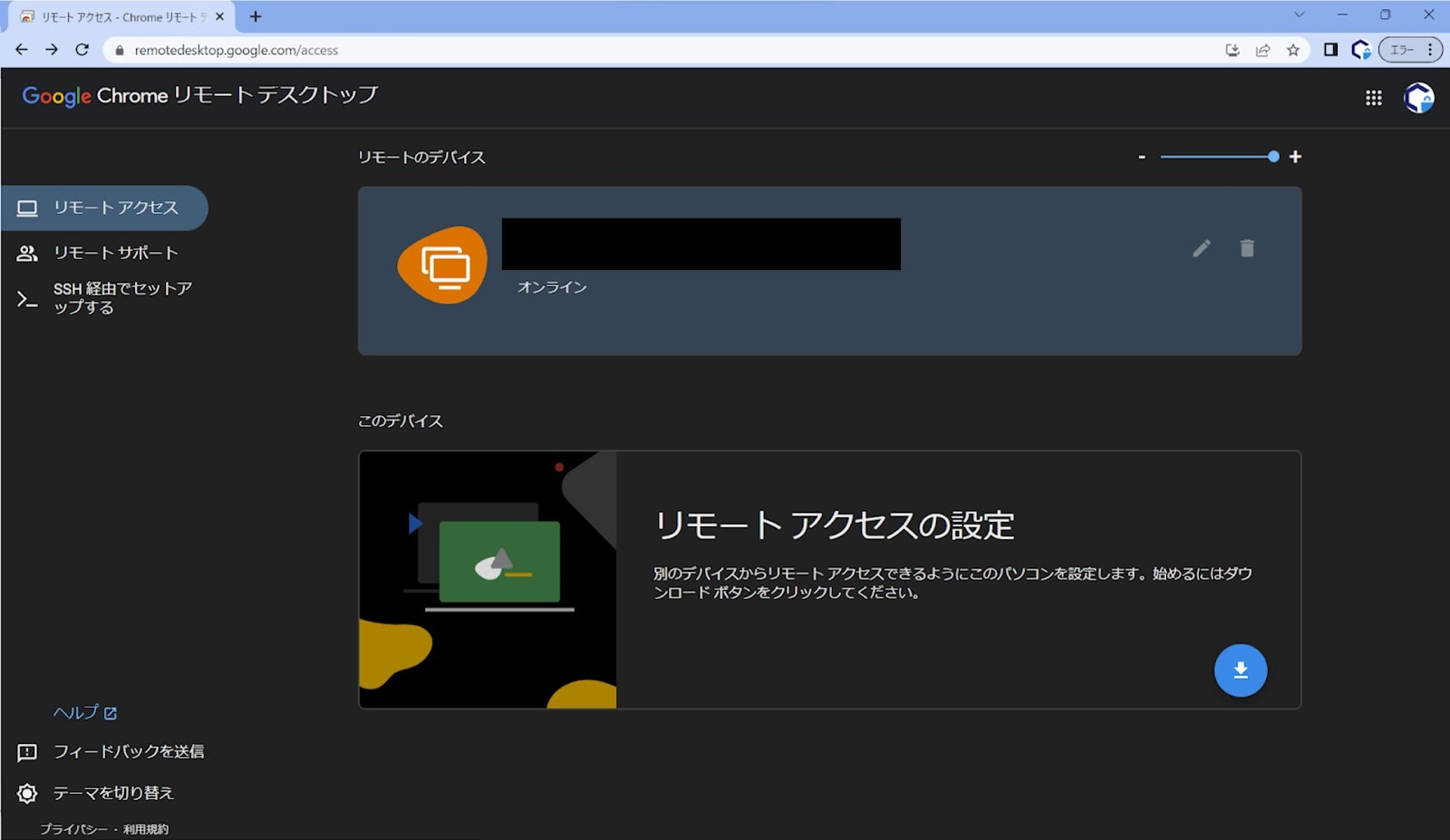
Task: Click the site lock icon in address bar
Action: [x=119, y=50]
